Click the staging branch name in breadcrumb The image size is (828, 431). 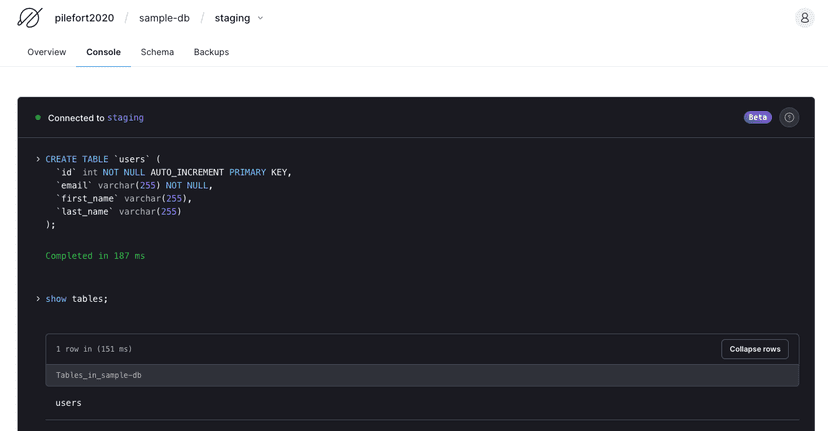232,18
